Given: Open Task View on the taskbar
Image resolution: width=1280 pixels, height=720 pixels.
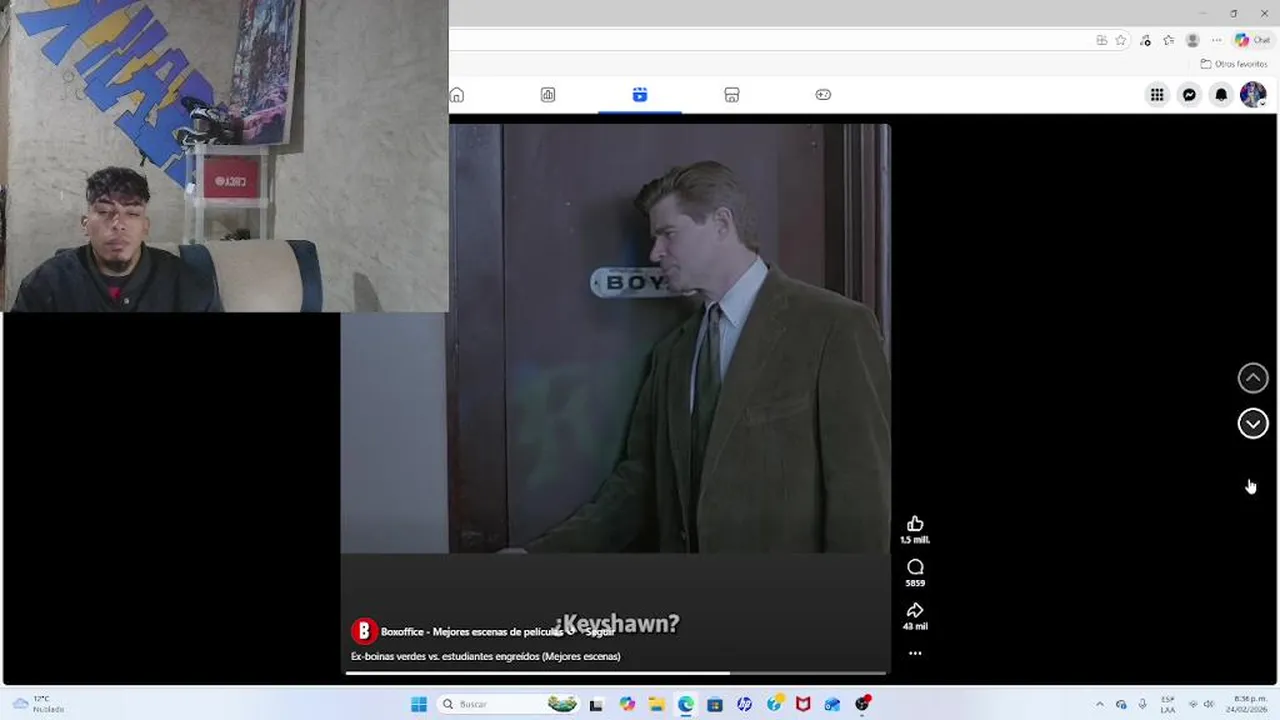Looking at the screenshot, I should [x=596, y=704].
